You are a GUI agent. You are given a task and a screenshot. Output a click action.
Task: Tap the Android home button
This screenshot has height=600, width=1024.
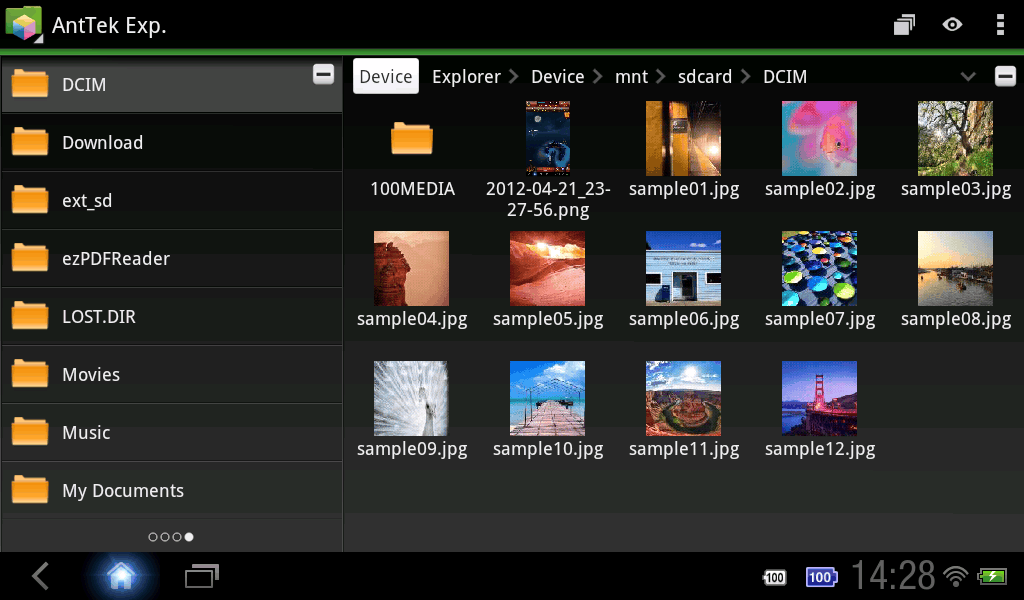pos(121,576)
